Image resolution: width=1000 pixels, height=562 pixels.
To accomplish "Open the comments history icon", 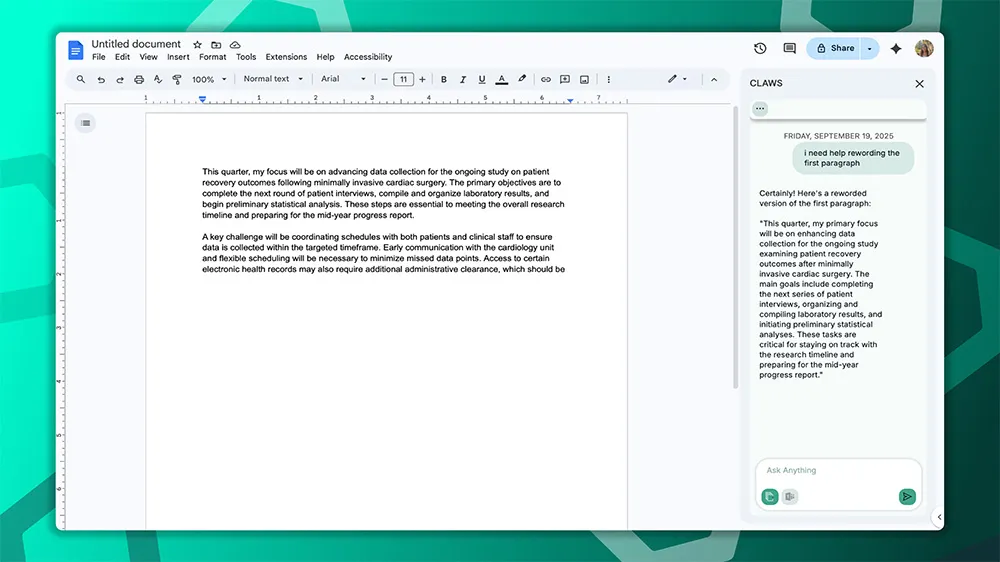I will [x=790, y=48].
